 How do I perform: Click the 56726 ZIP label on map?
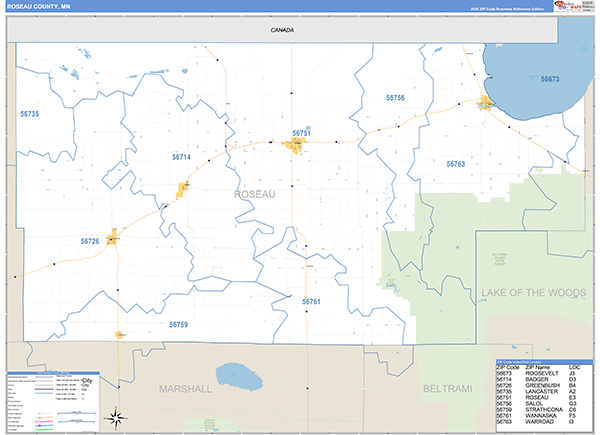[x=90, y=241]
